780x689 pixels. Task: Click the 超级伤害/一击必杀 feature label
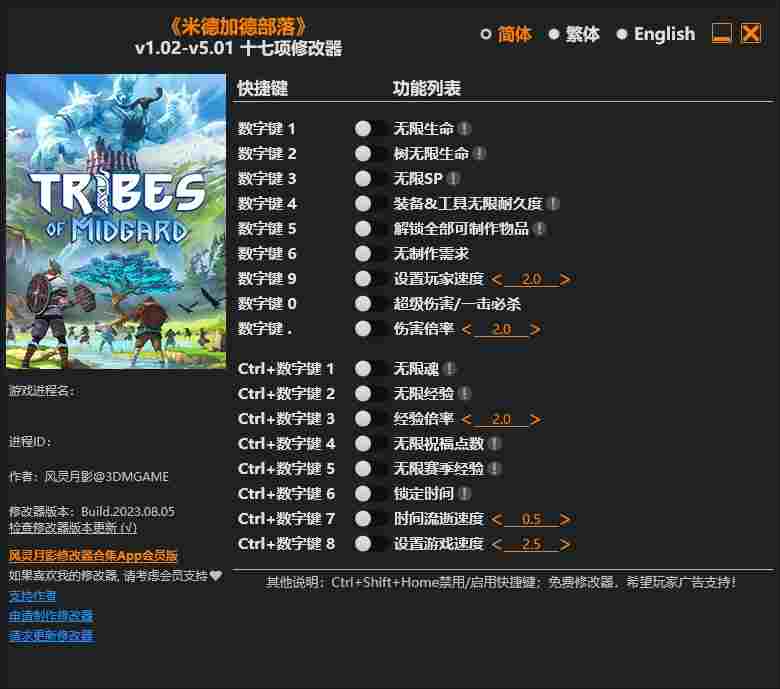pos(457,303)
